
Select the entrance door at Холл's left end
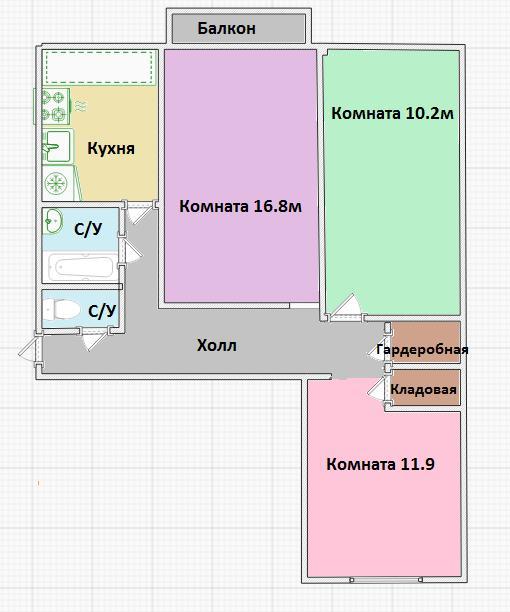click(29, 349)
